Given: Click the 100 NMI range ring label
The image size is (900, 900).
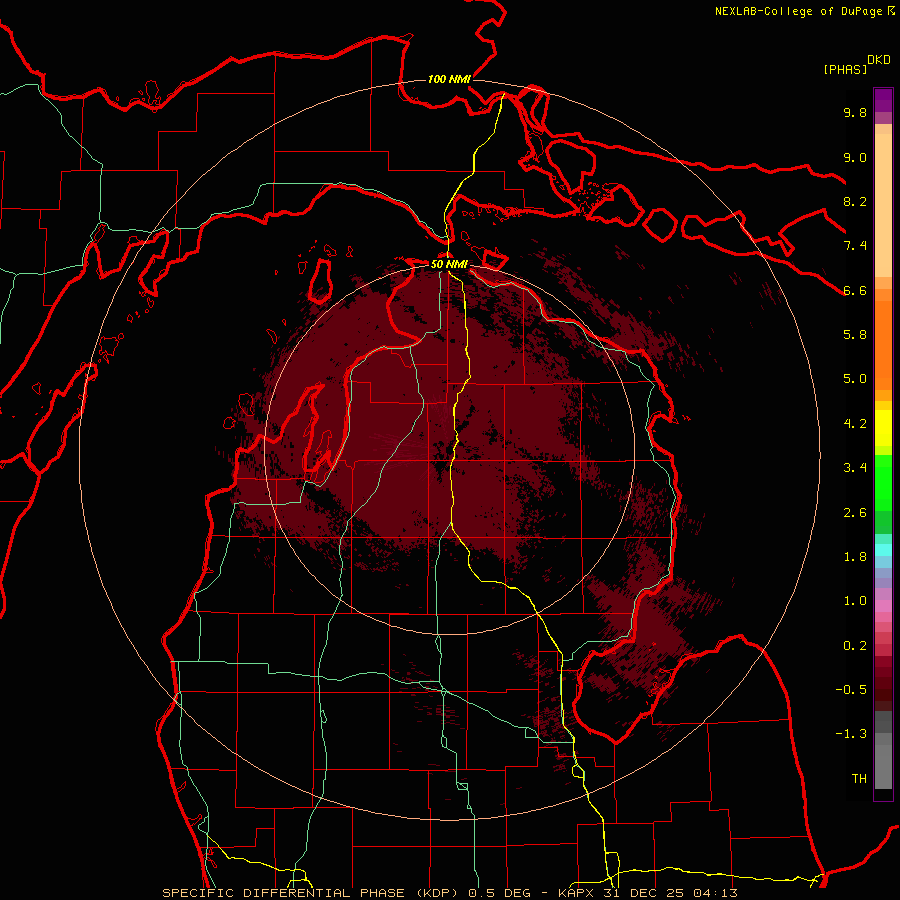Looking at the screenshot, I should [449, 79].
